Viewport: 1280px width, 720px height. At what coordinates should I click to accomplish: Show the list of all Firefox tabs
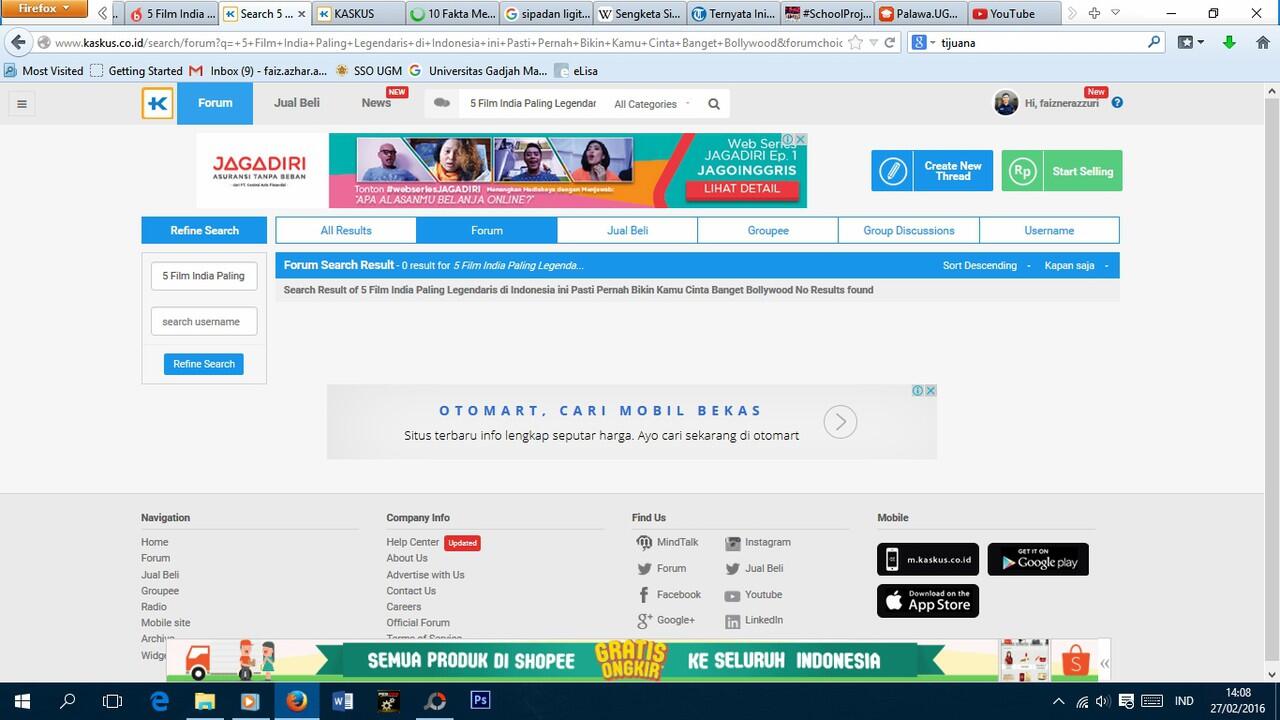[1115, 13]
